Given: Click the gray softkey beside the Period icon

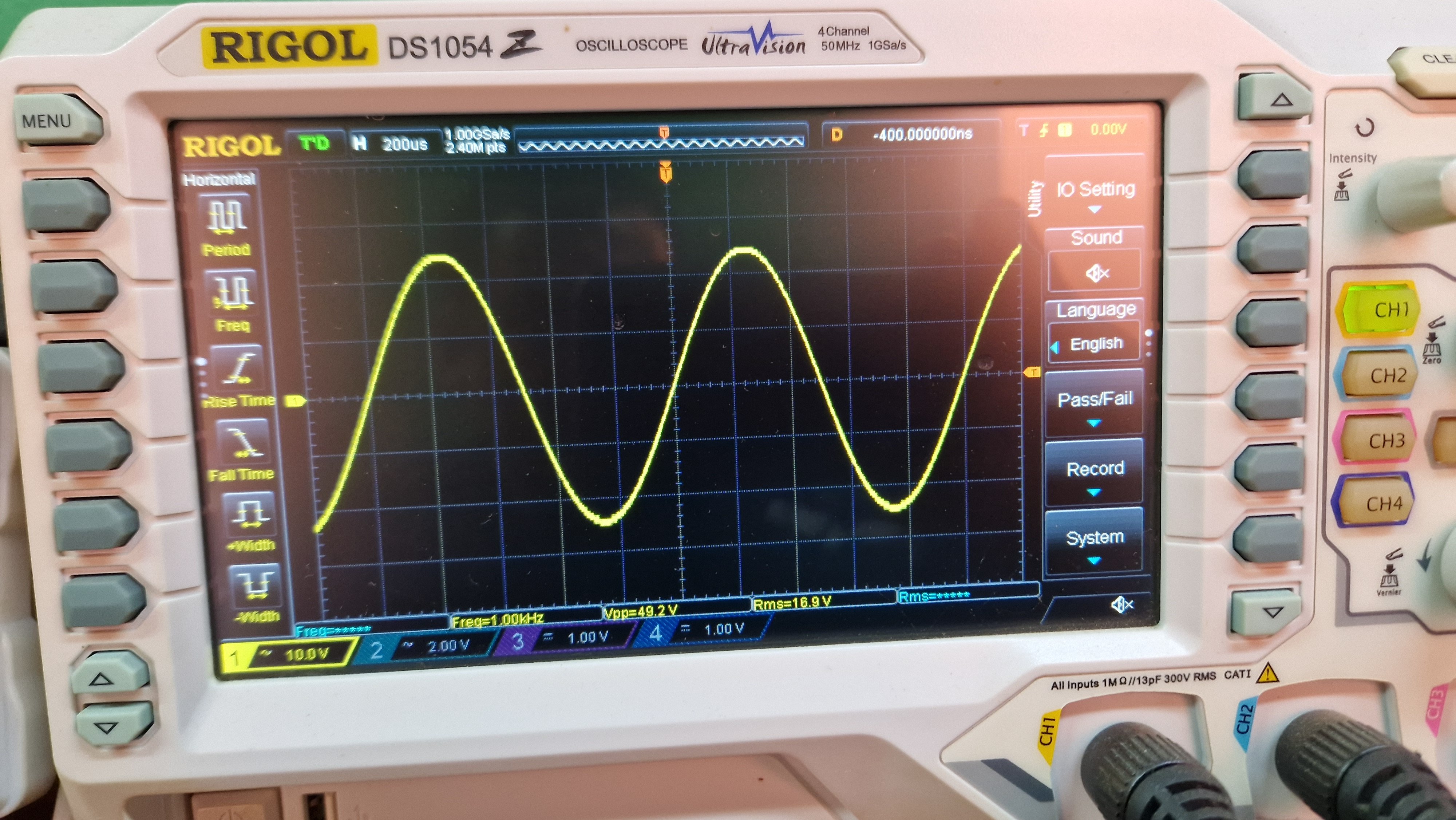Looking at the screenshot, I should [67, 204].
